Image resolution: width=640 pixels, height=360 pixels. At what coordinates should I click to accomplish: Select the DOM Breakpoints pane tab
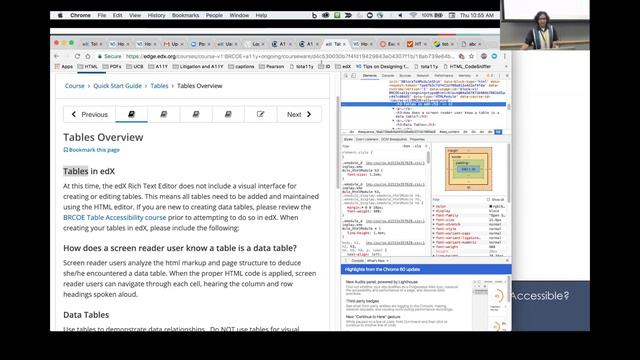(394, 140)
